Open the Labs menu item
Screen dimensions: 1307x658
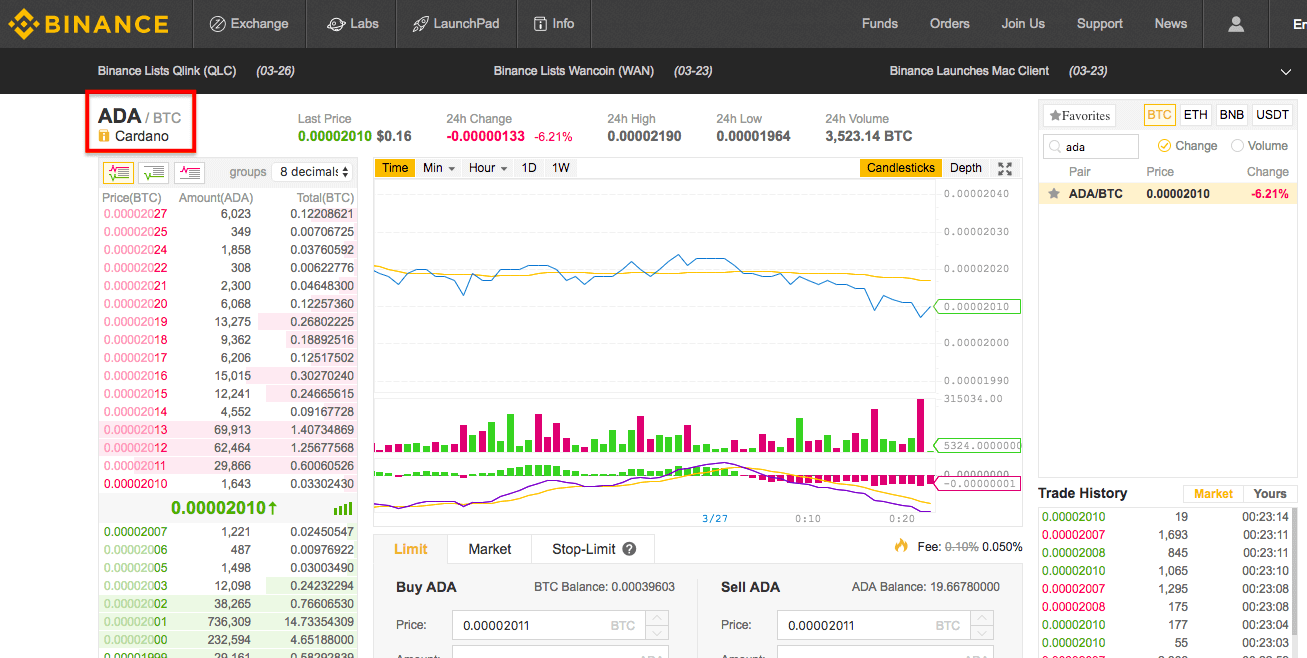(x=351, y=24)
